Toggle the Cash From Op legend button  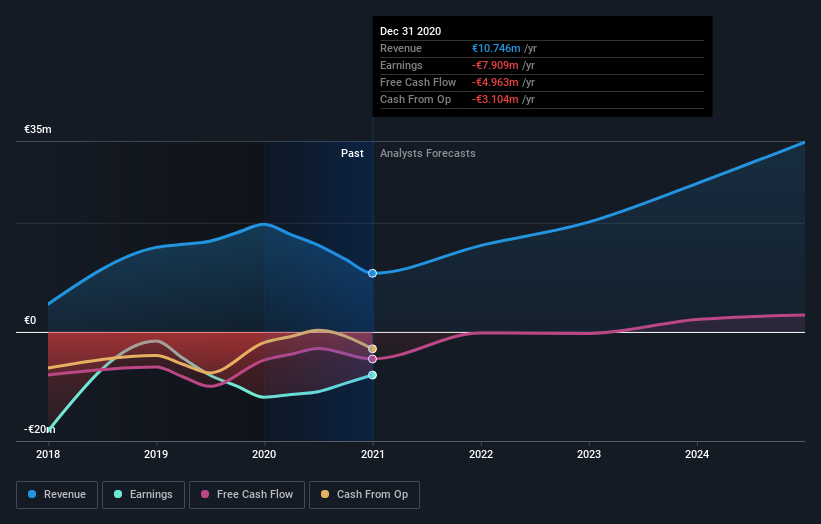coord(364,495)
